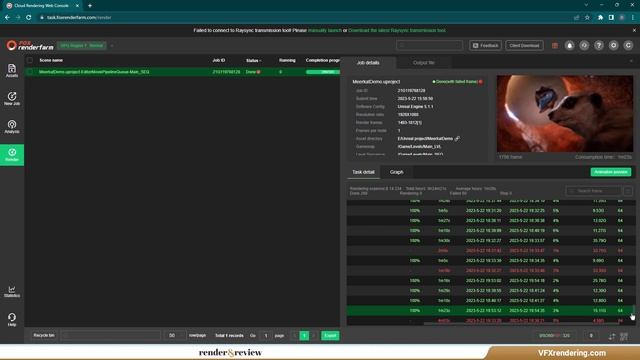Image resolution: width=640 pixels, height=360 pixels.
Task: Select the Graph tab
Action: pos(396,172)
